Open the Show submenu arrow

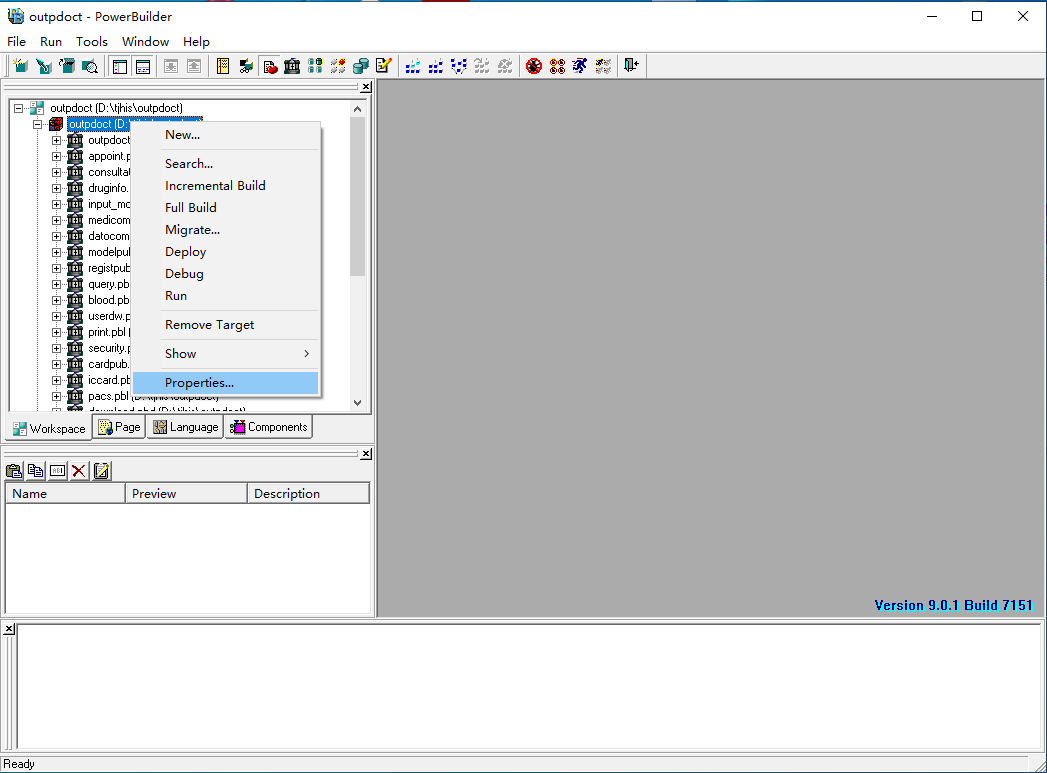click(306, 354)
